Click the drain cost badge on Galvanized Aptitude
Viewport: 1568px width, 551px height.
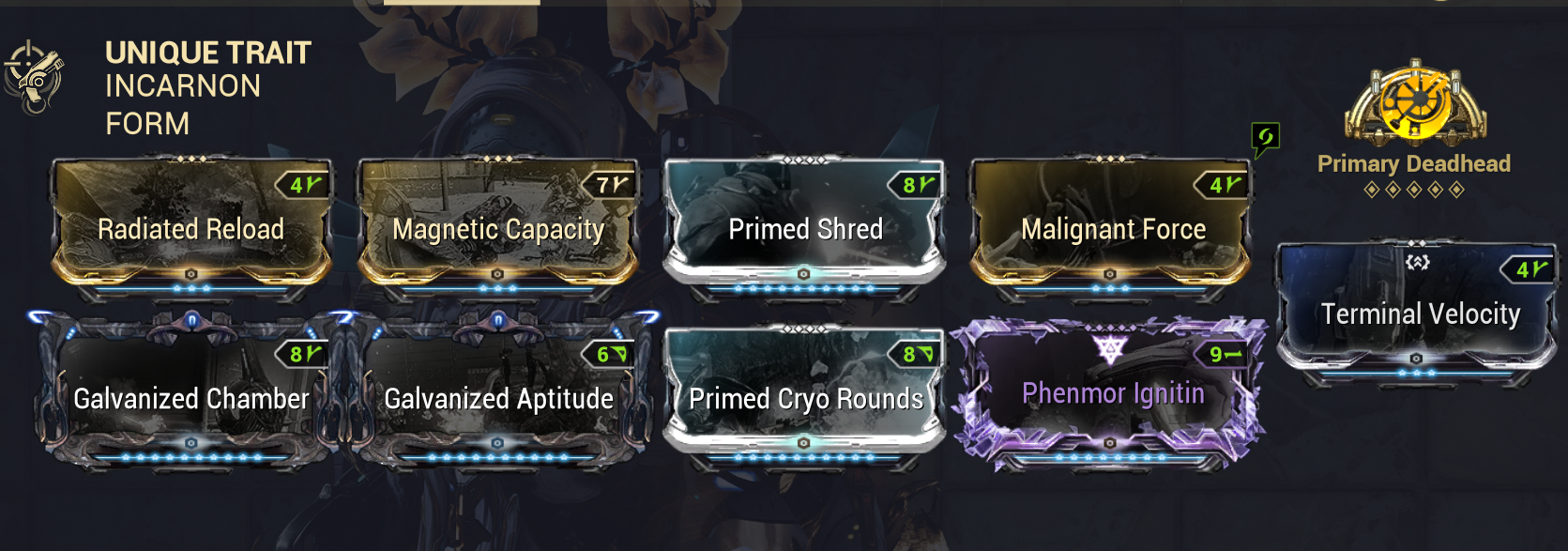coord(609,354)
